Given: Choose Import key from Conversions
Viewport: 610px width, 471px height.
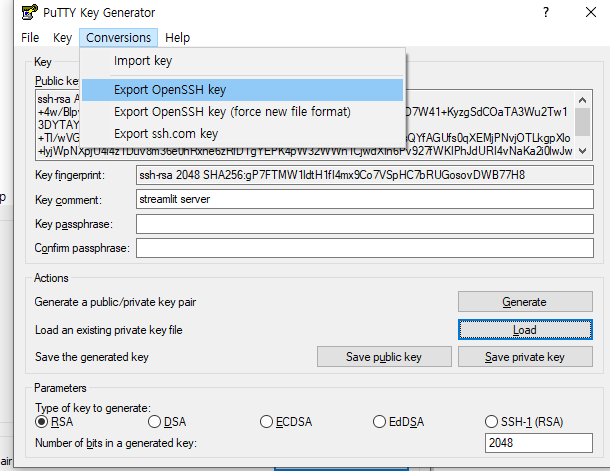Looking at the screenshot, I should 242,61.
